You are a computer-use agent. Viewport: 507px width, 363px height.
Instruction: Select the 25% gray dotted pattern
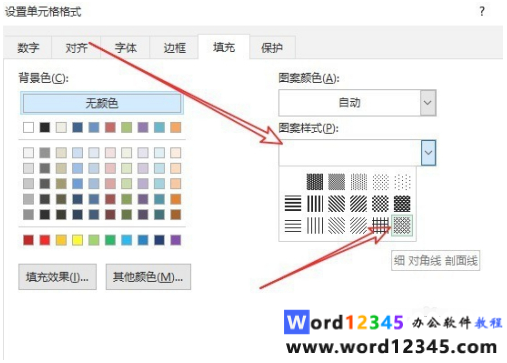coord(359,182)
